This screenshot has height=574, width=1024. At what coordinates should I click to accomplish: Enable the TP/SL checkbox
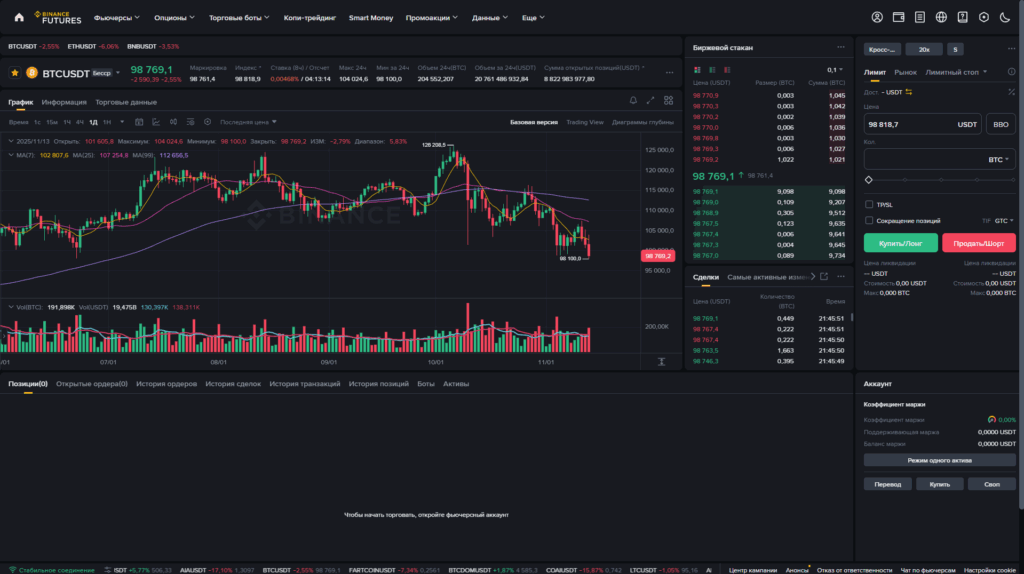869,204
